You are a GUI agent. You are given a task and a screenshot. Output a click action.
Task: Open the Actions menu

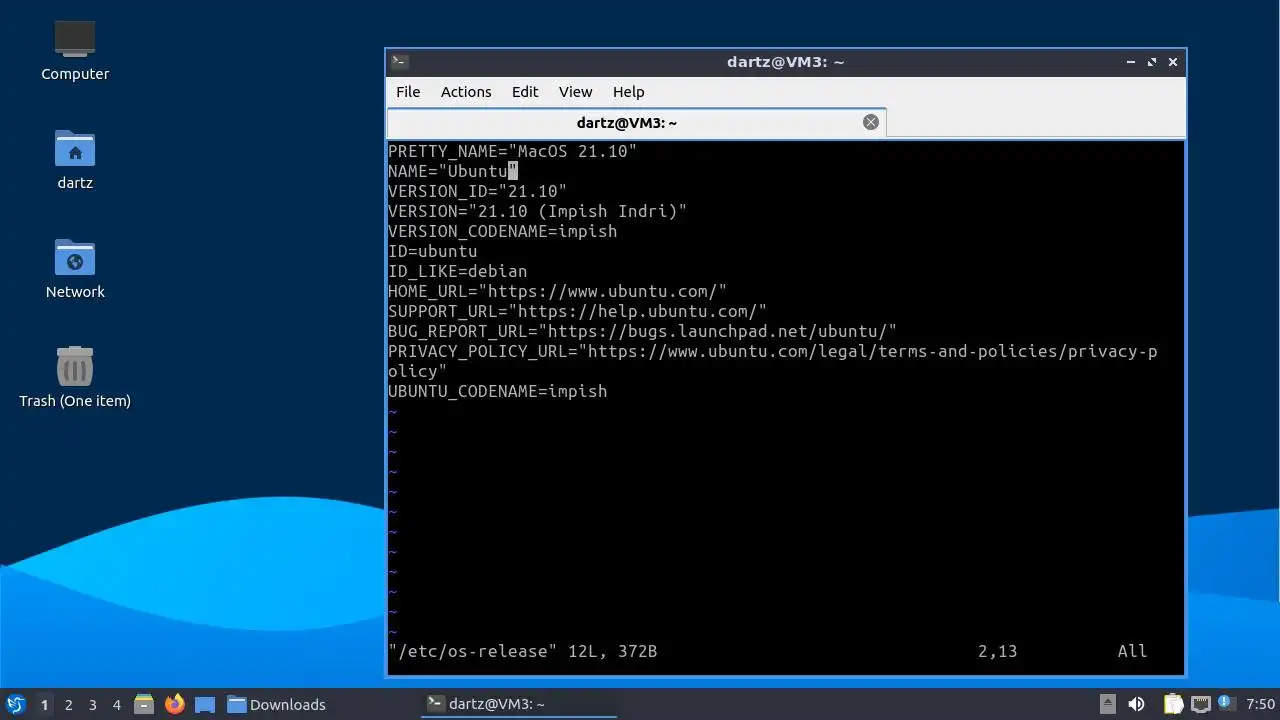[x=466, y=91]
